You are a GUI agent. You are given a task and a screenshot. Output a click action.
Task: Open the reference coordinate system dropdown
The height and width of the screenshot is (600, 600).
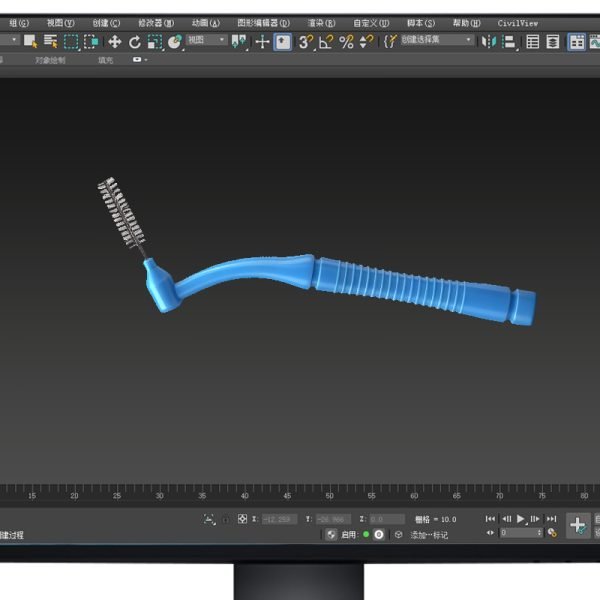click(x=207, y=40)
